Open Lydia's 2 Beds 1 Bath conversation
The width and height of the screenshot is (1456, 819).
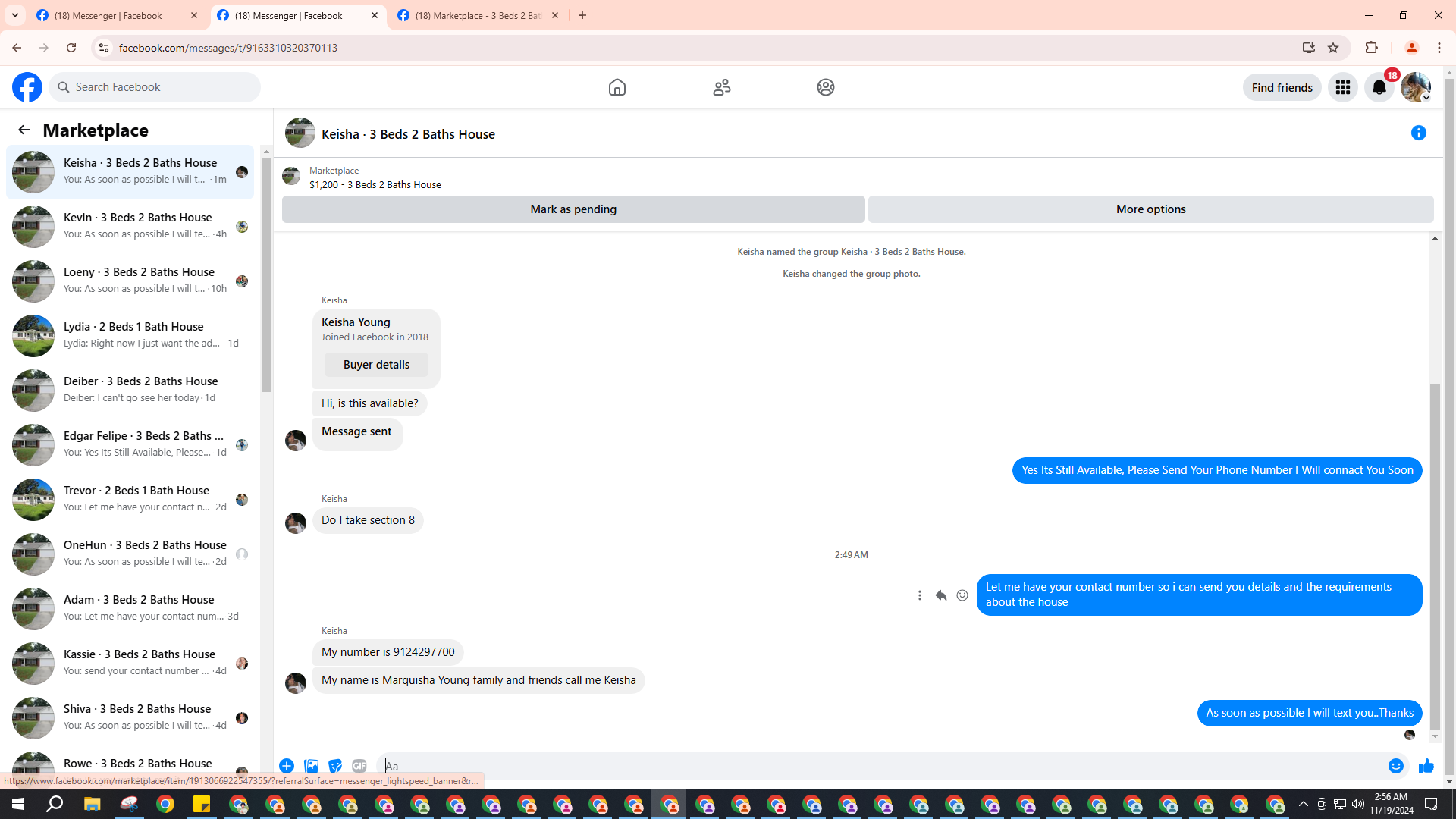(x=130, y=335)
